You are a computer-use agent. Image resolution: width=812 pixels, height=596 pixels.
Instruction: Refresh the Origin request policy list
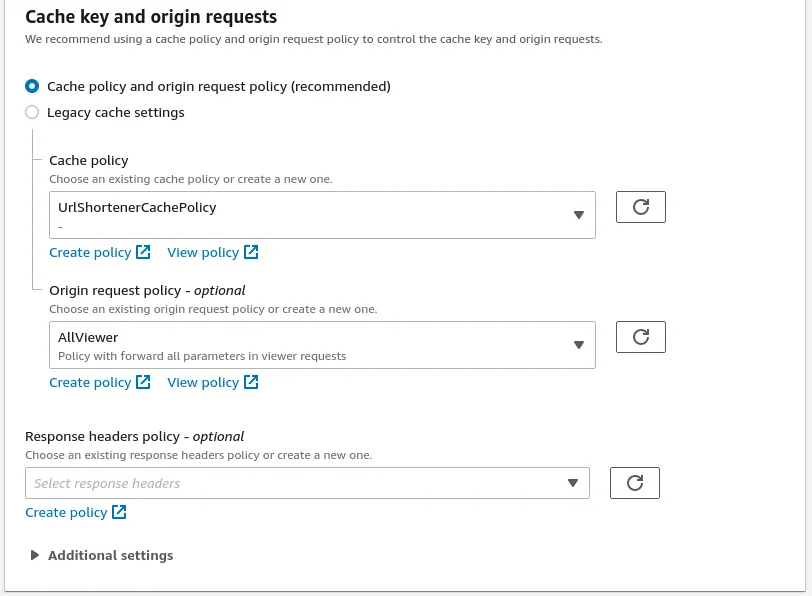coord(641,337)
